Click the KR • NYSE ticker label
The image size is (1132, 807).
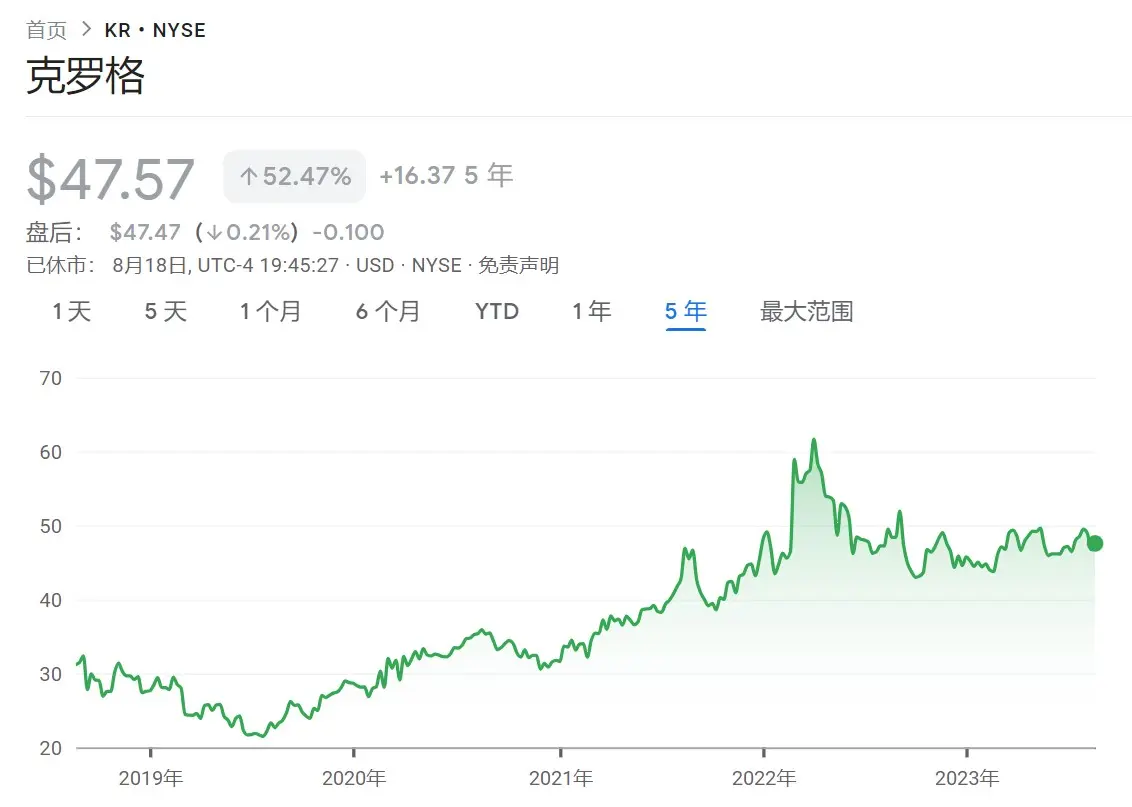point(155,30)
